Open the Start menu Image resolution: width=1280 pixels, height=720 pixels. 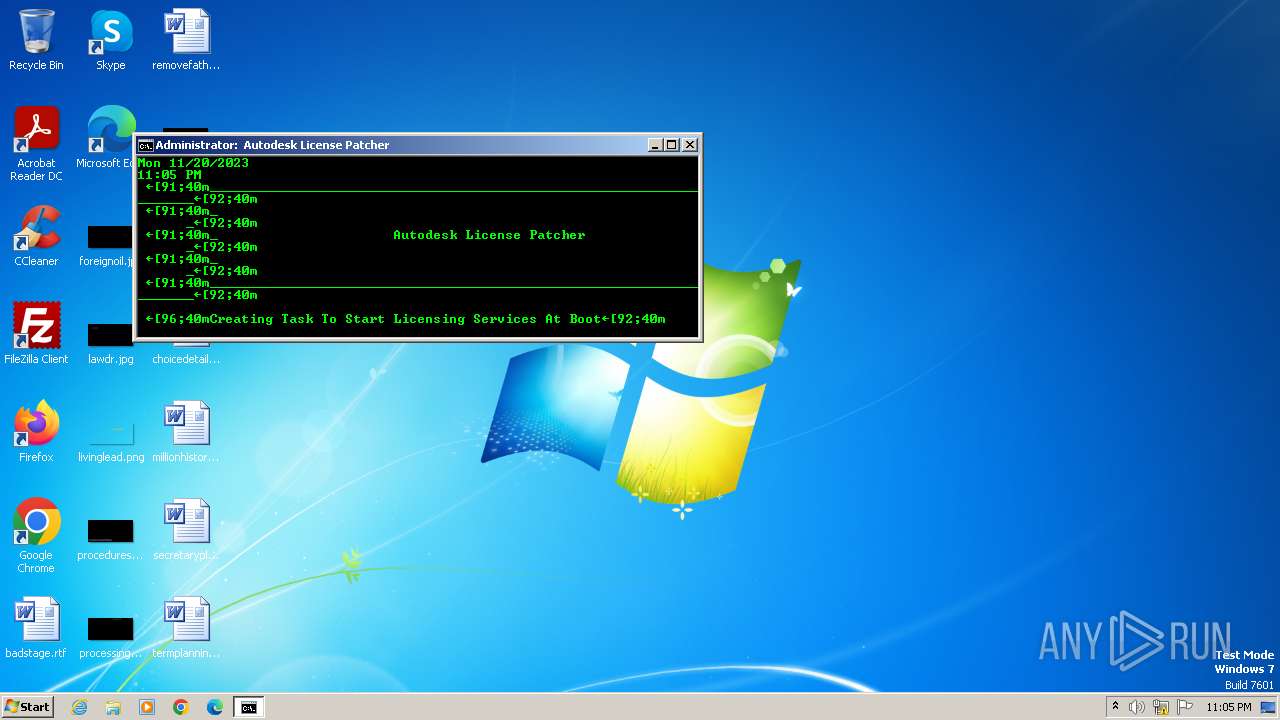click(x=27, y=706)
